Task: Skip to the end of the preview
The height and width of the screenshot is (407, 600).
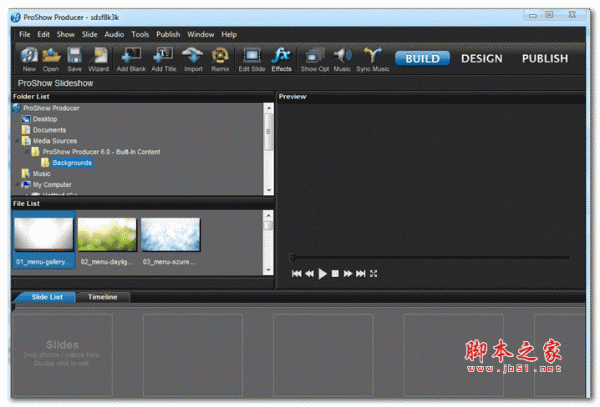Action: (360, 274)
